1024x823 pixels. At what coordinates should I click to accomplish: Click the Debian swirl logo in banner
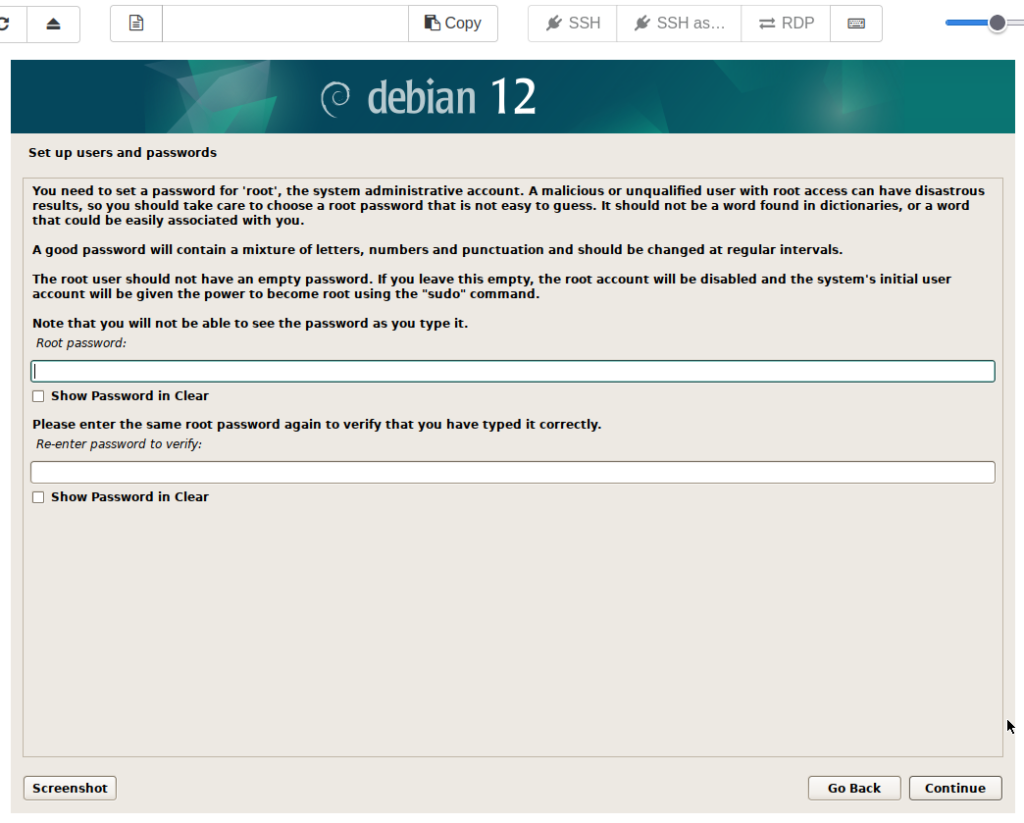pyautogui.click(x=335, y=98)
